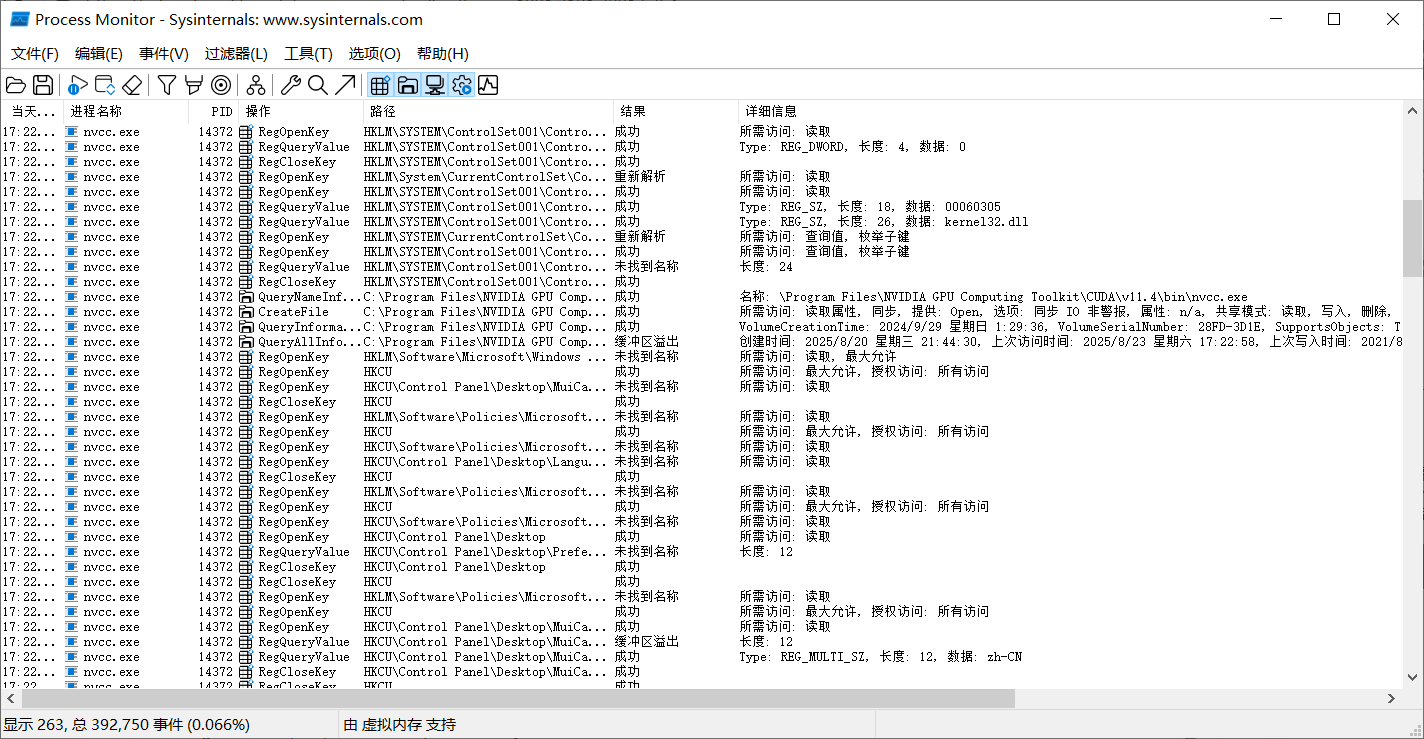Click the 路径 column header

(488, 111)
